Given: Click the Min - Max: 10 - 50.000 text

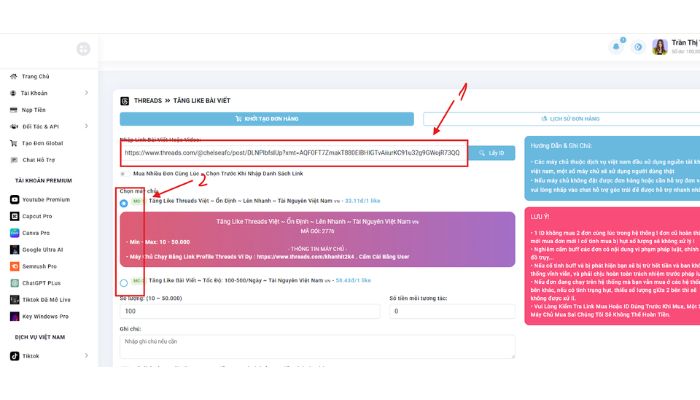Looking at the screenshot, I should pos(160,242).
